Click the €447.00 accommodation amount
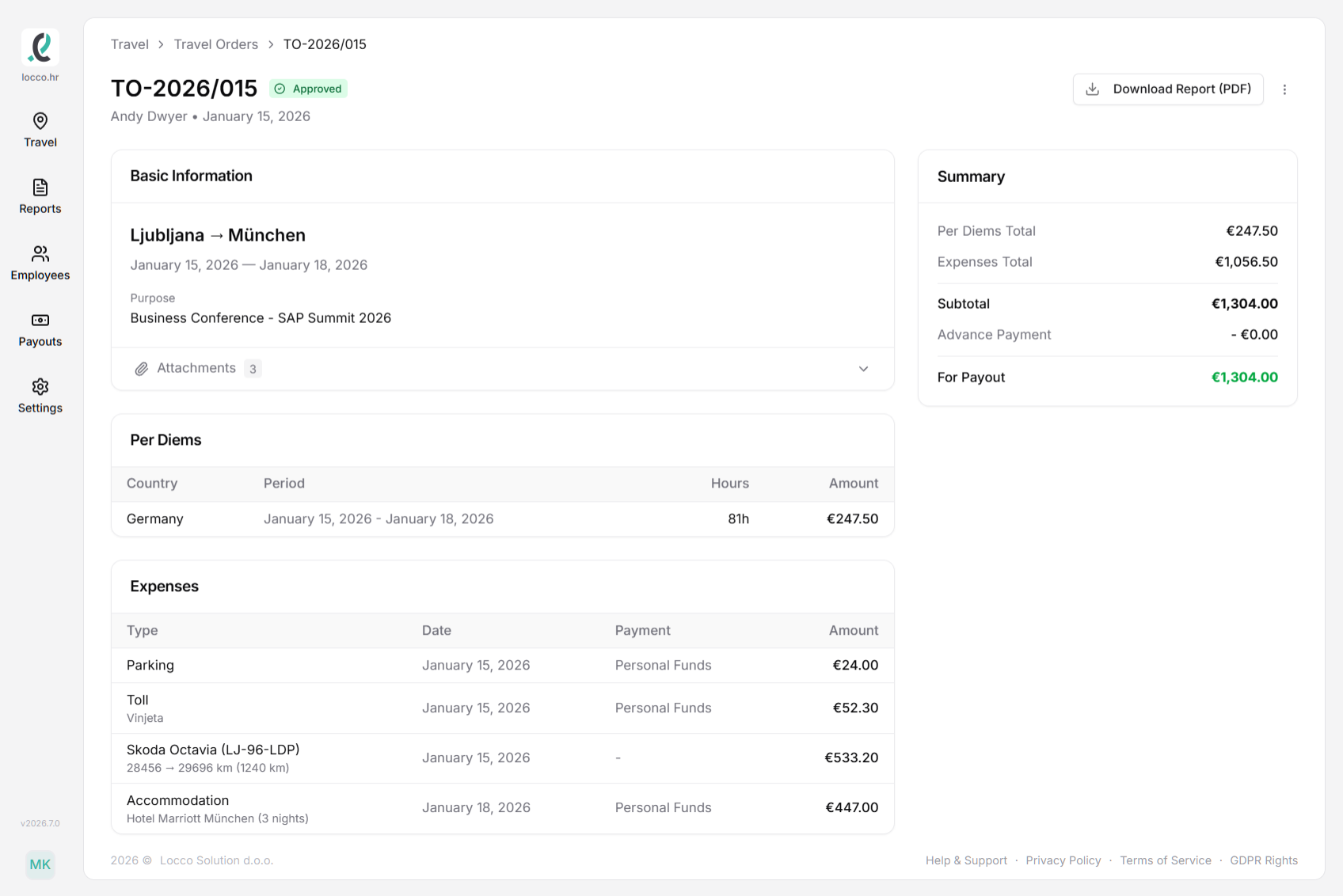Screen dimensions: 1343x896 click(852, 808)
